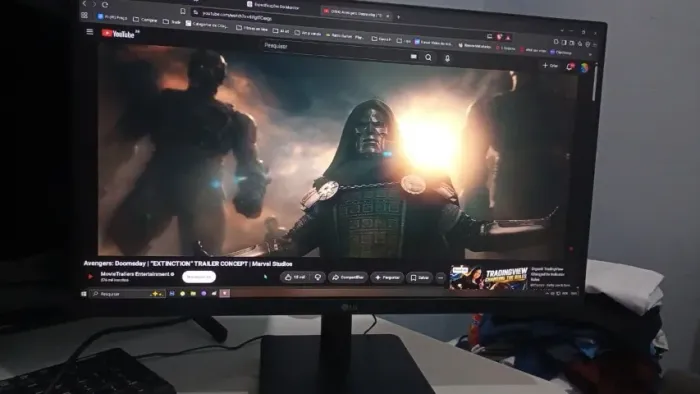Click the Compartilhar share button

[348, 277]
